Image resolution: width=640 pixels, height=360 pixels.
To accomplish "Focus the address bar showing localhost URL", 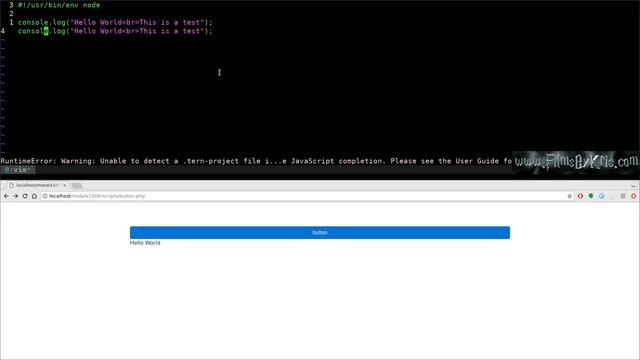I will pos(306,196).
